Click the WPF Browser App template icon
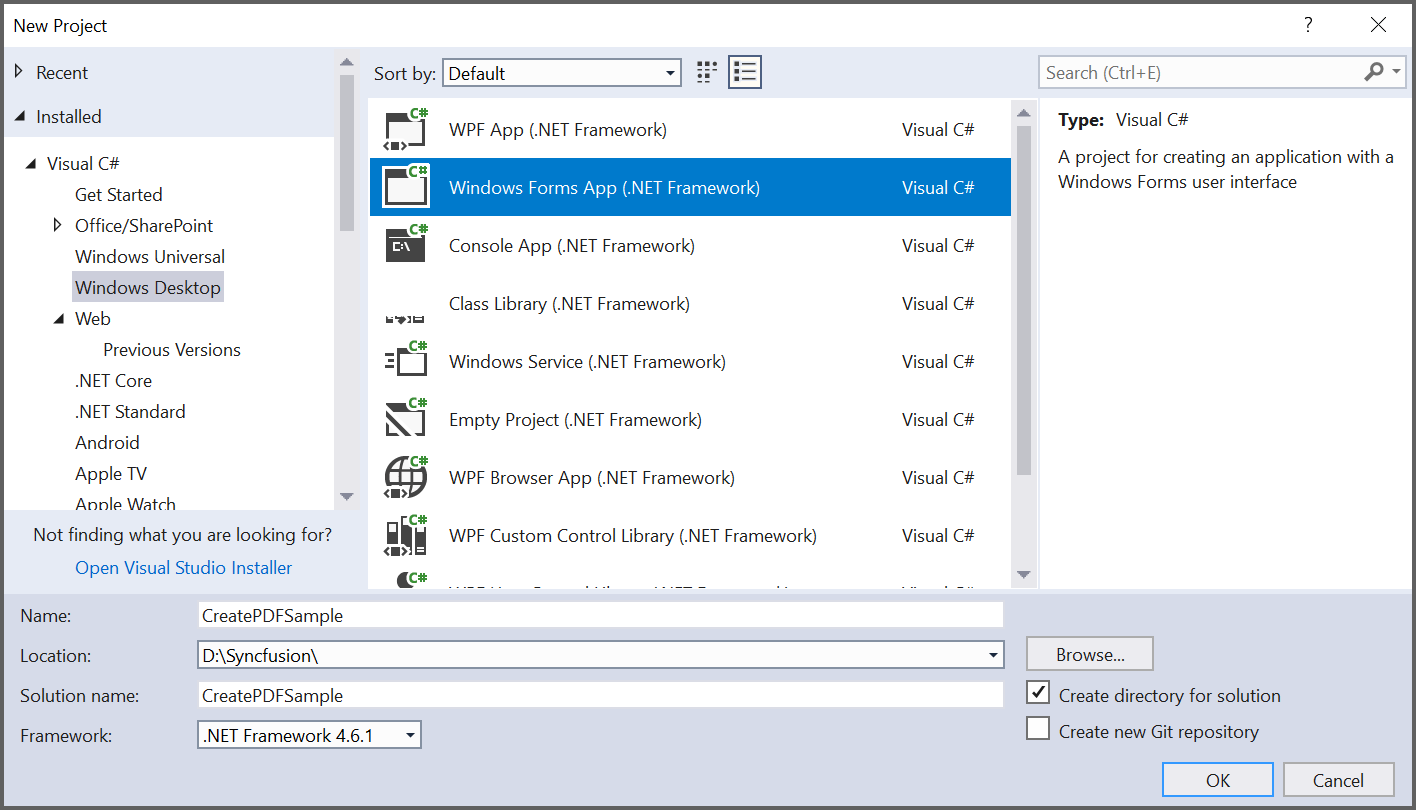1416x810 pixels. click(x=406, y=478)
